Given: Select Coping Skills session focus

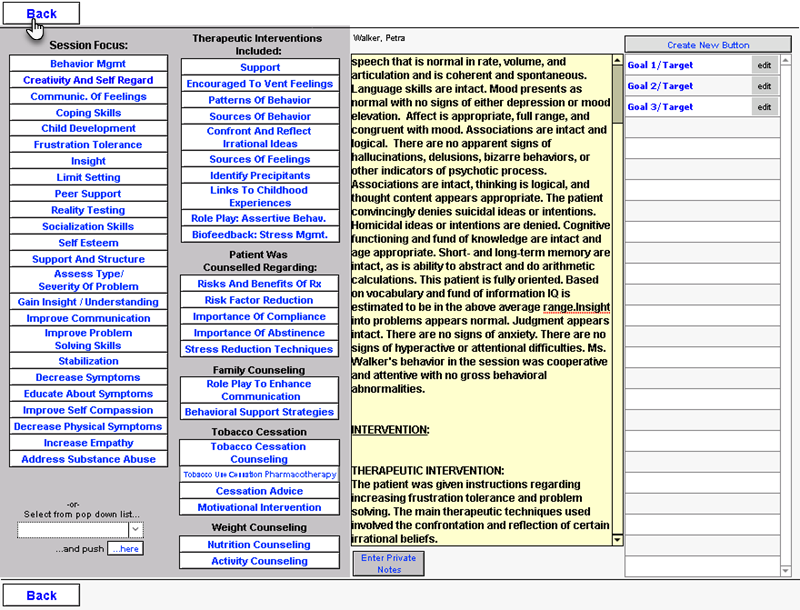Looking at the screenshot, I should point(87,112).
